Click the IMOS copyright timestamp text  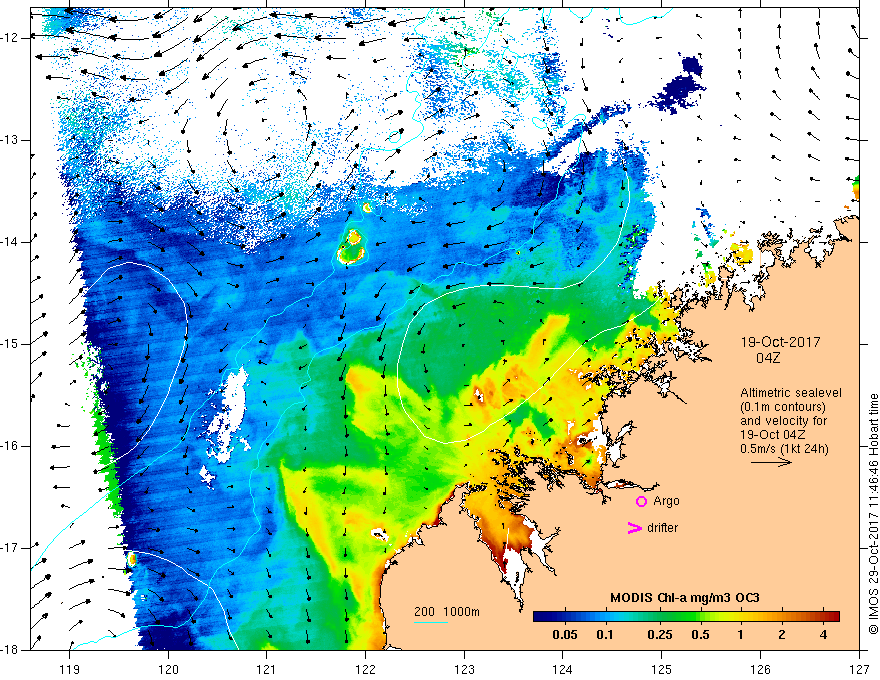(x=873, y=514)
